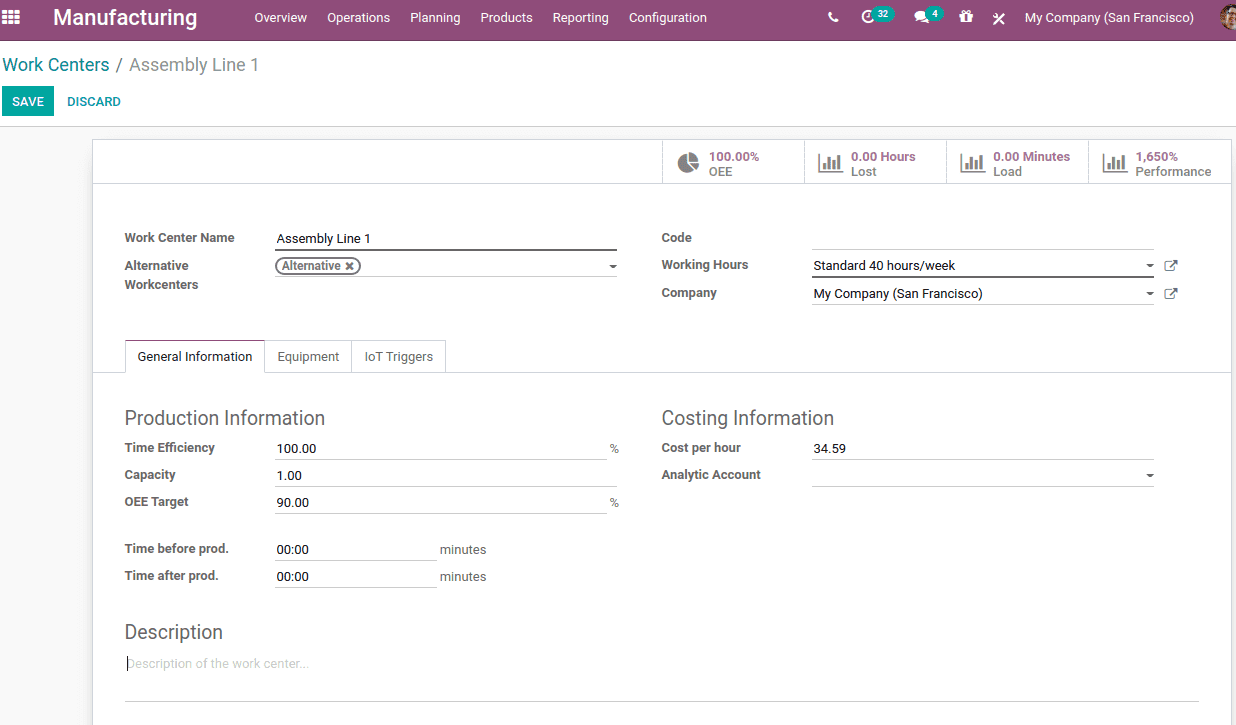
Task: Click the 'Costing Information' heading
Action: coord(748,418)
